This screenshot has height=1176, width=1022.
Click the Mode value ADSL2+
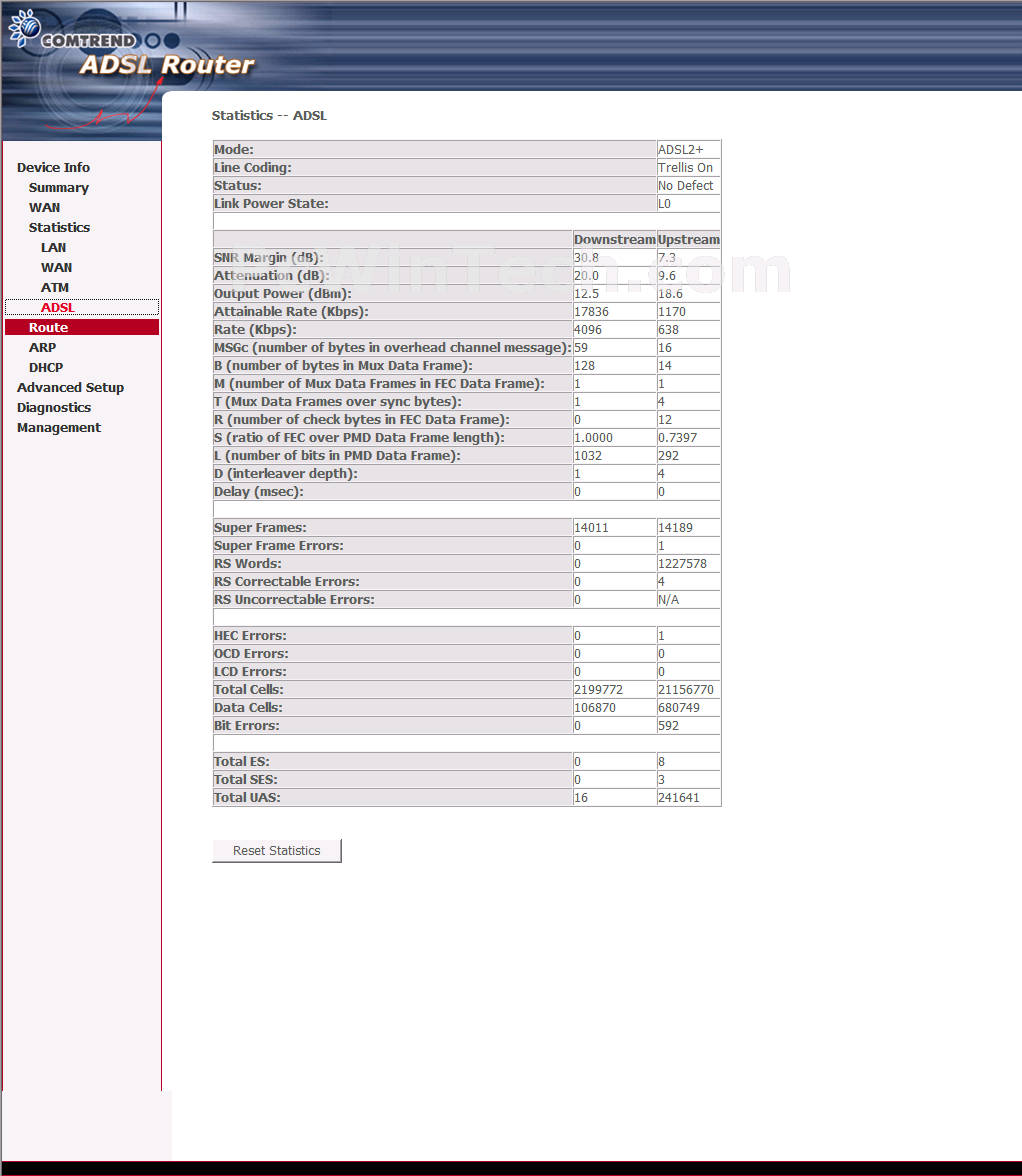coord(681,149)
